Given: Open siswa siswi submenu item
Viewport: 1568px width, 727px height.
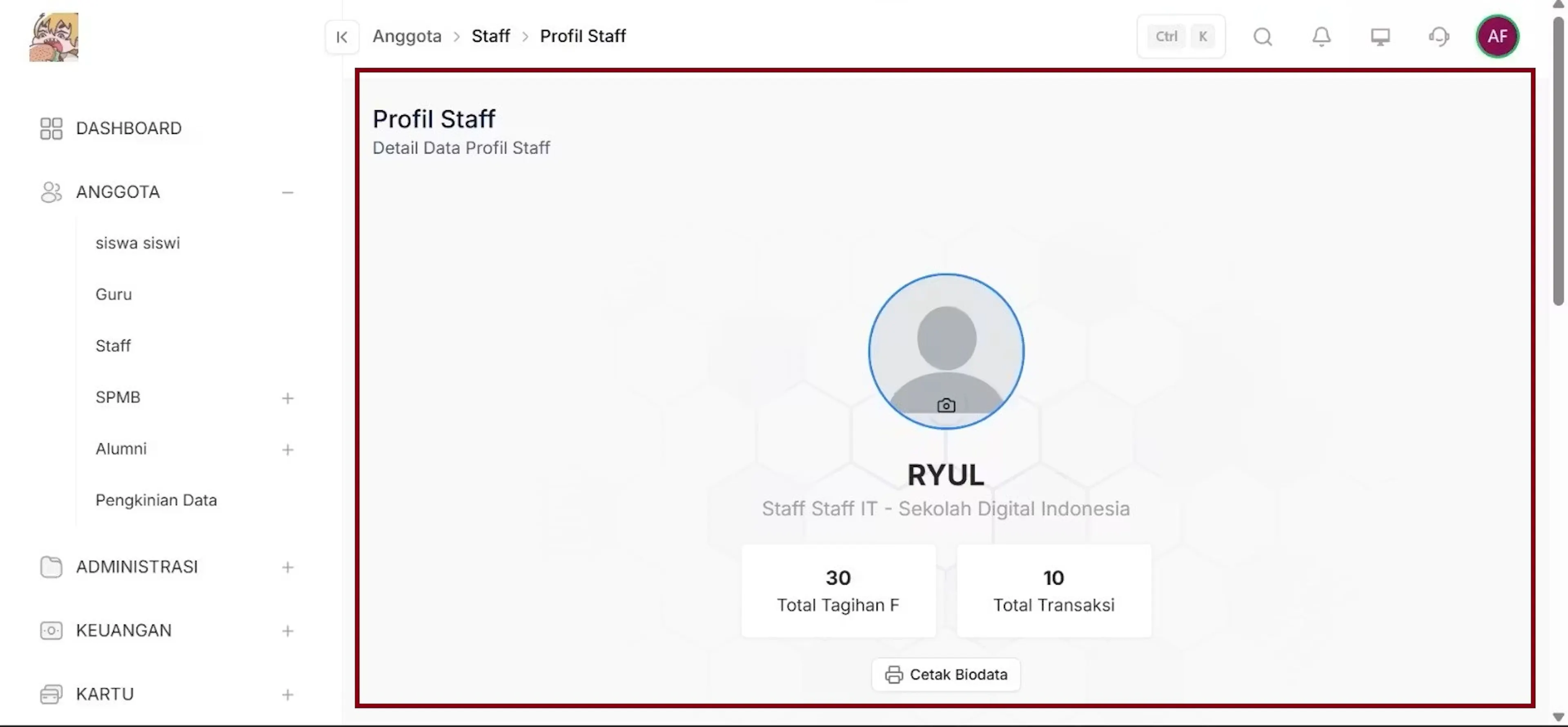Looking at the screenshot, I should coord(138,243).
